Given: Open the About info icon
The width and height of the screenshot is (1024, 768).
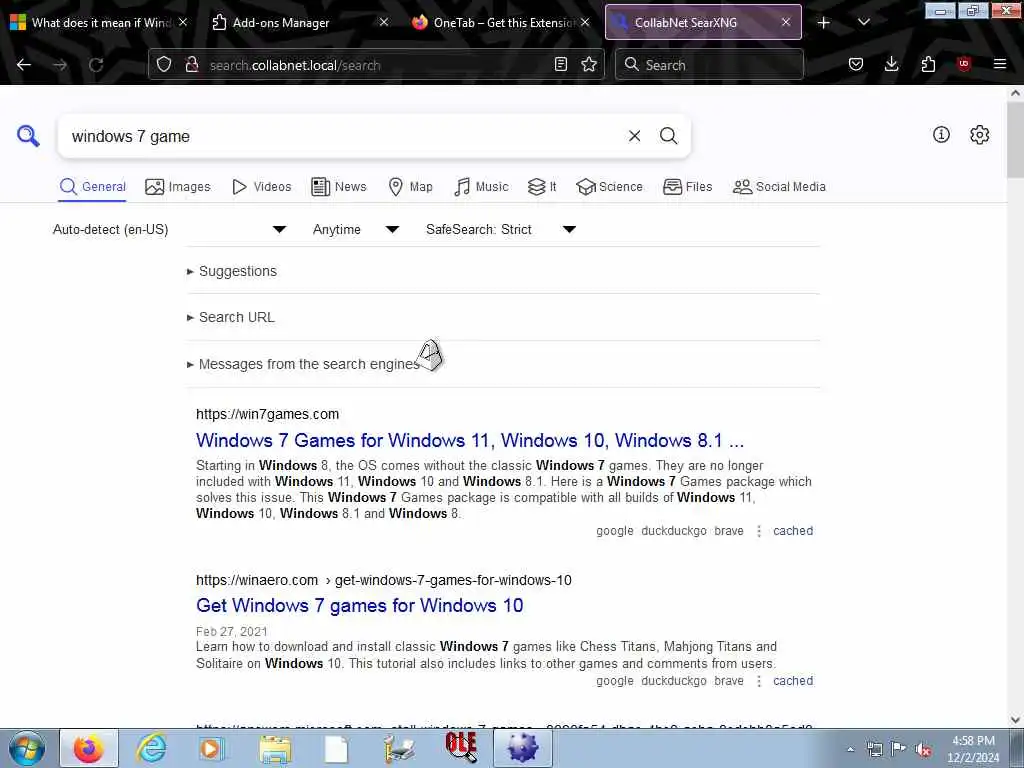Looking at the screenshot, I should (x=941, y=135).
